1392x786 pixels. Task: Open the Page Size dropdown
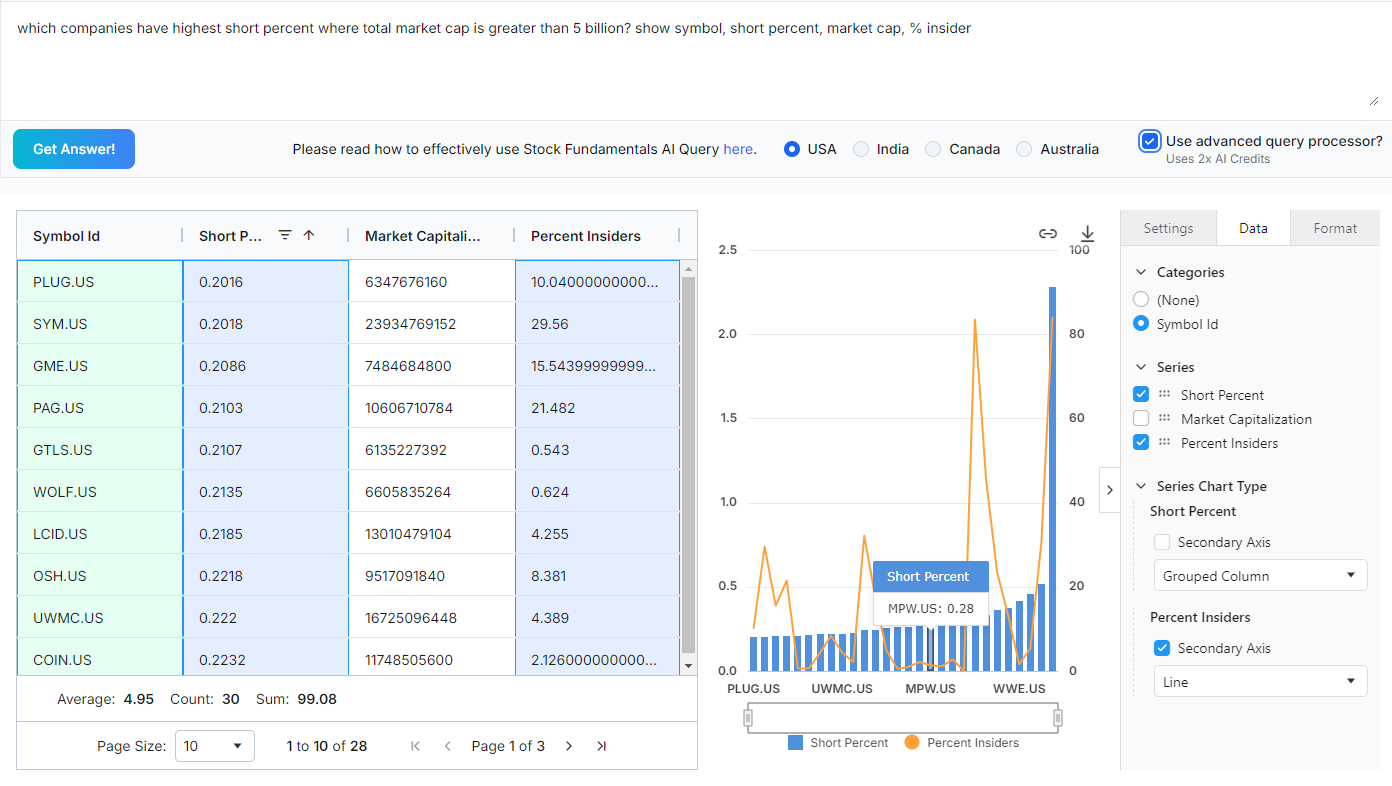point(215,746)
